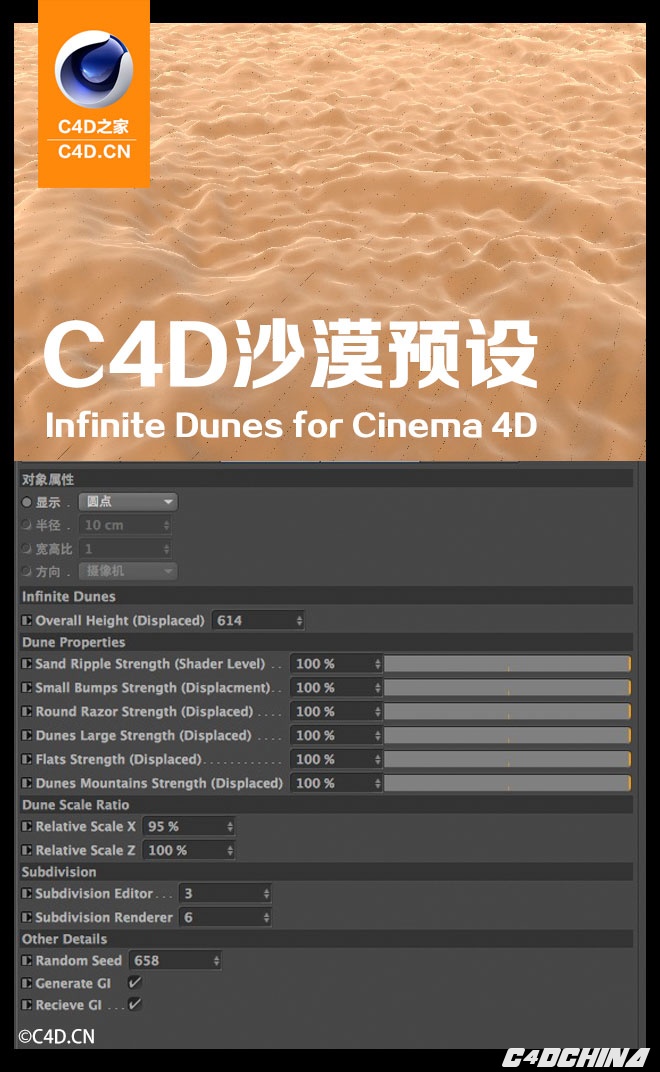Click the Subdivision section header

pos(327,872)
